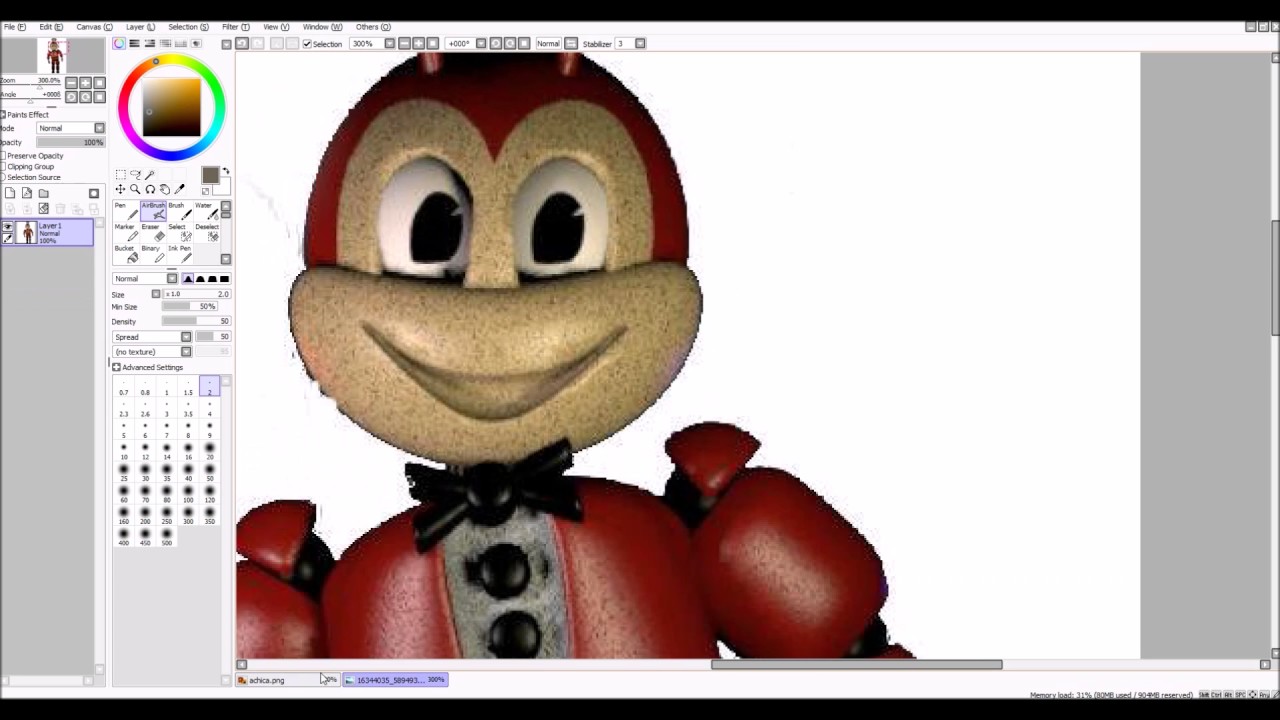Enable Preserve Opacity checkbox
This screenshot has height=720, width=1280.
click(4, 156)
